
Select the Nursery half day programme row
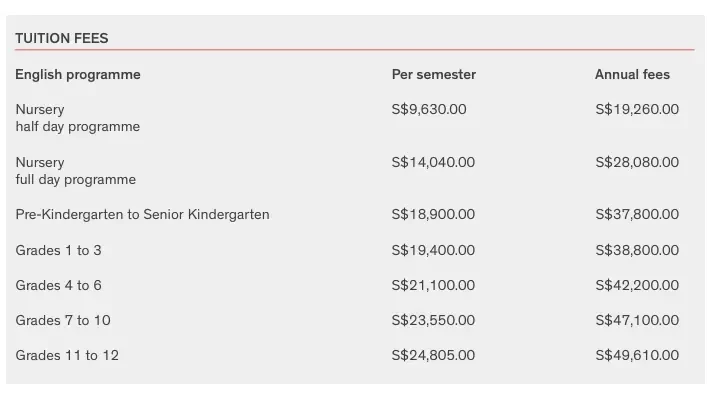pyautogui.click(x=355, y=118)
